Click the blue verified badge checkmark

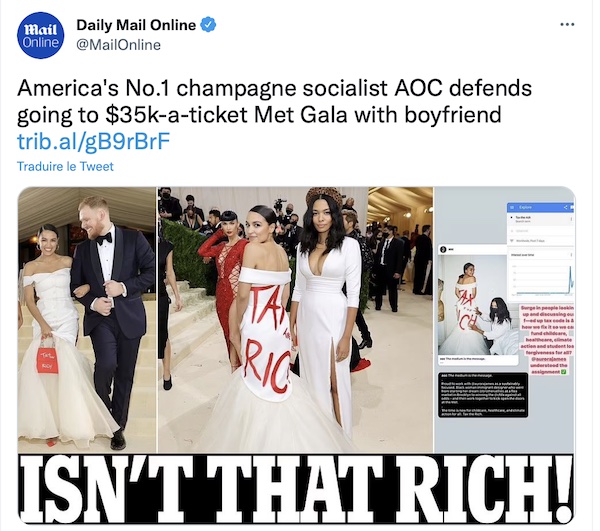tap(209, 25)
